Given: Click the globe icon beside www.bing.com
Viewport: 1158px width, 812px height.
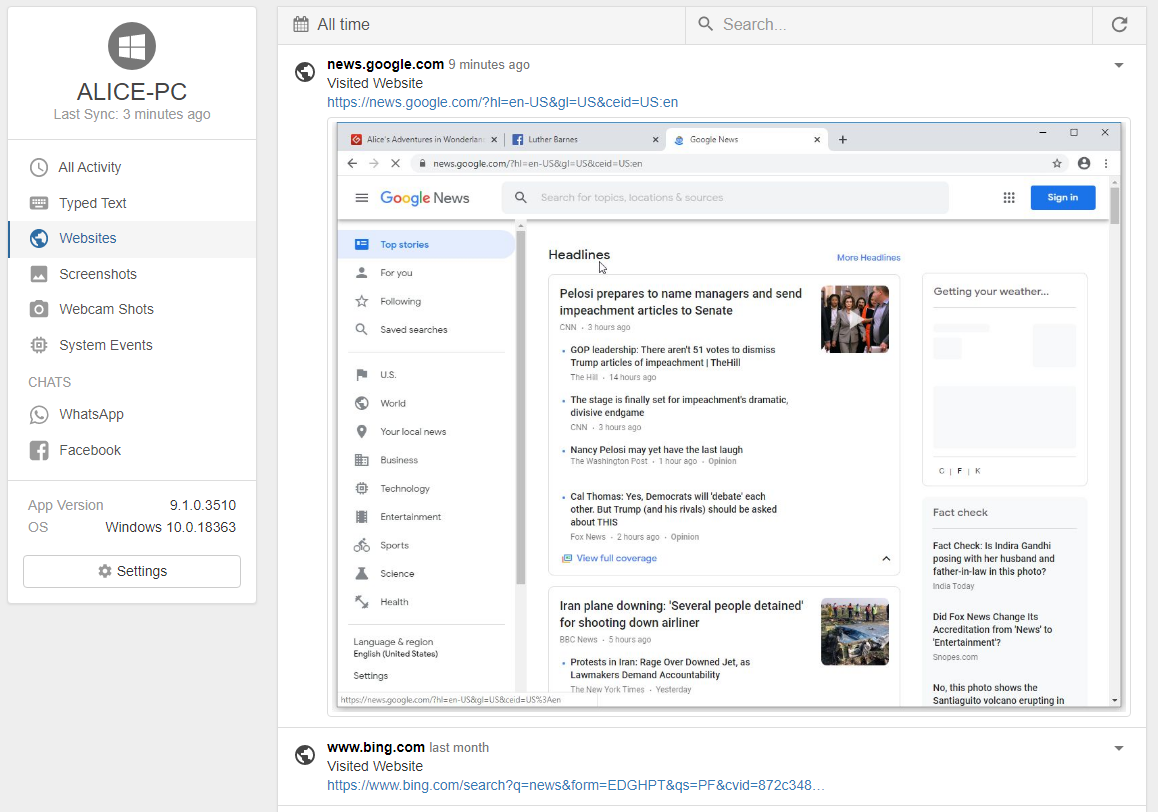Looking at the screenshot, I should click(305, 754).
